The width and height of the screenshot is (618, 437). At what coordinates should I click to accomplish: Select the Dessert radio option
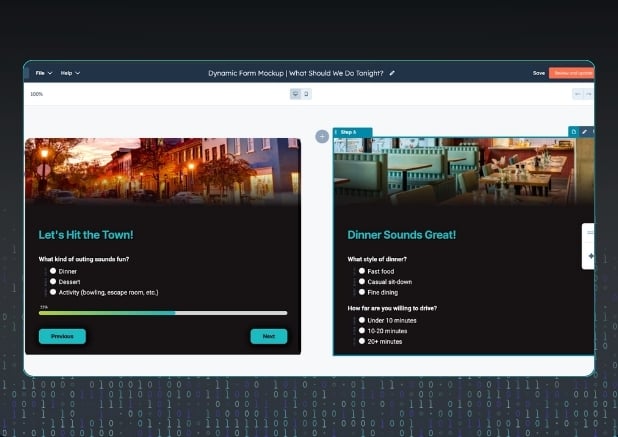[53, 282]
